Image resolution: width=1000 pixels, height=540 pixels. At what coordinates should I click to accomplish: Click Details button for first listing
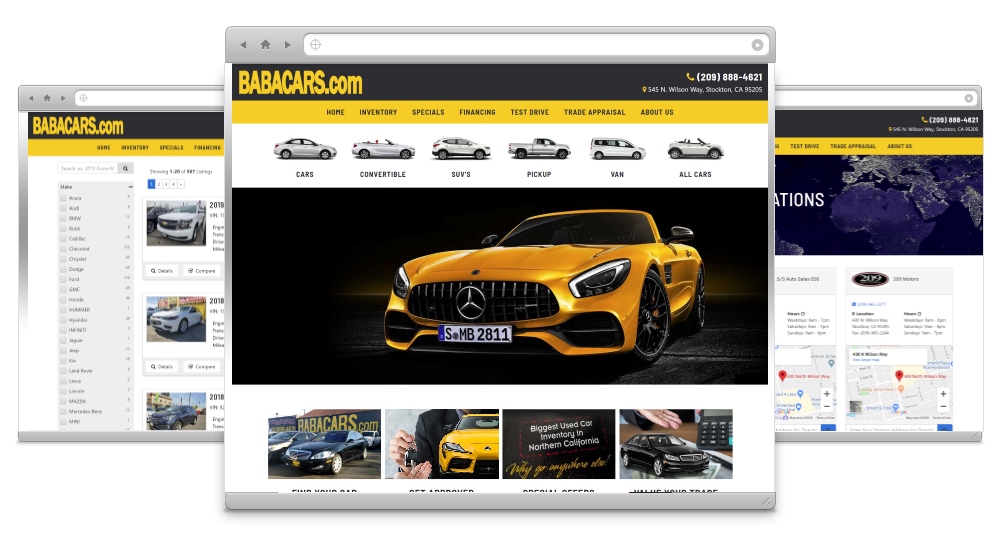coord(162,271)
